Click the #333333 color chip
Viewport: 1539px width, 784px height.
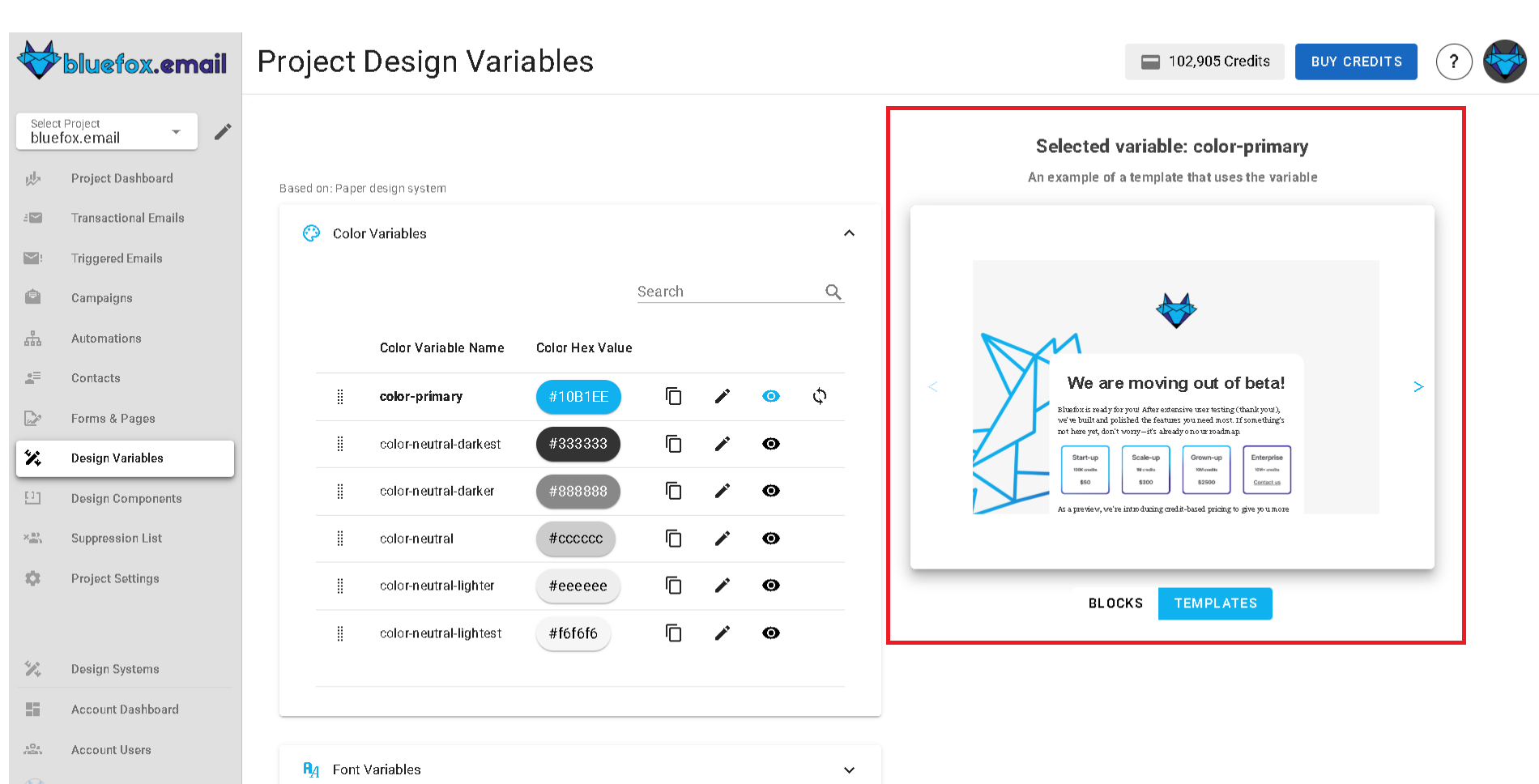pyautogui.click(x=578, y=444)
